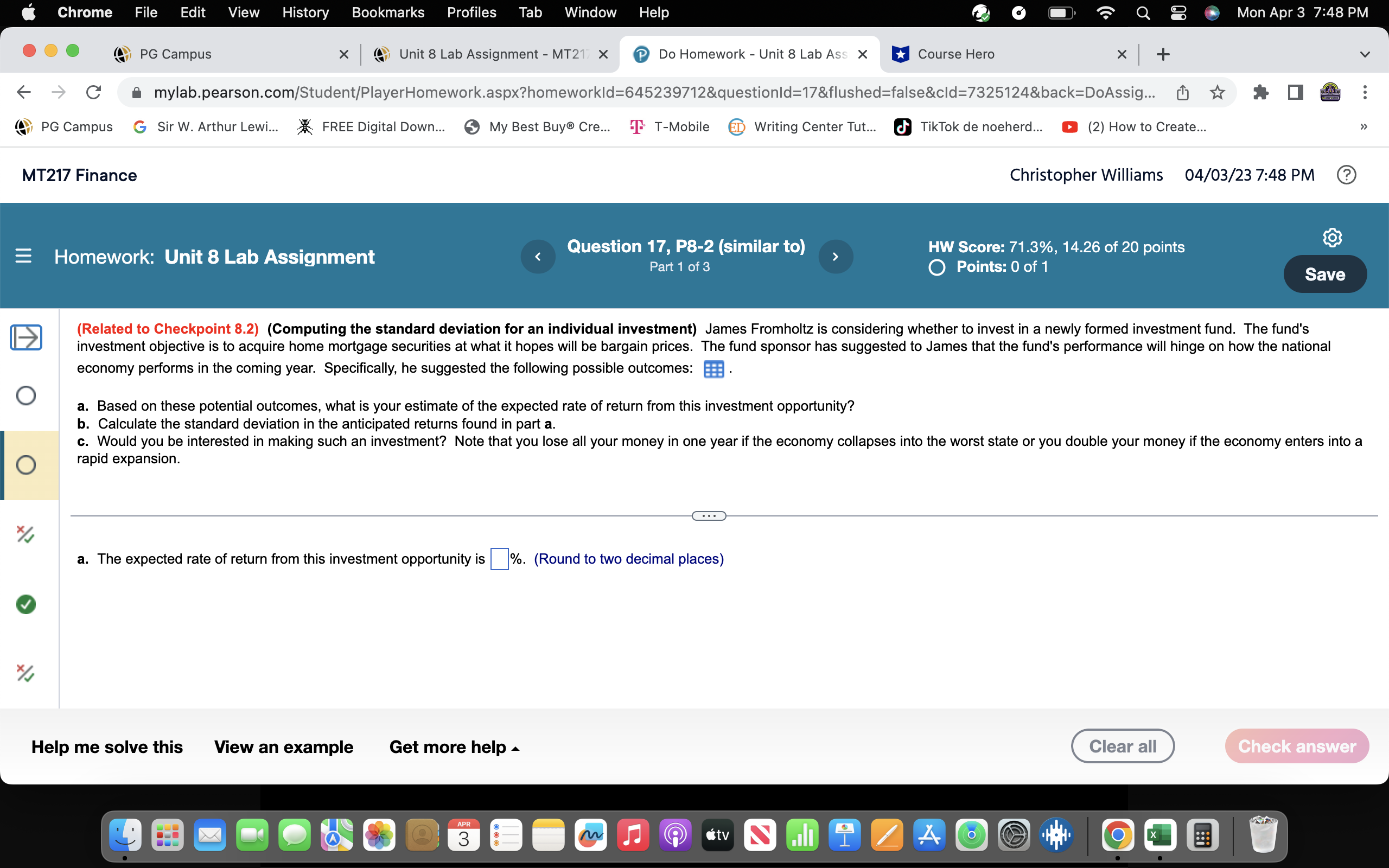Image resolution: width=1389 pixels, height=868 pixels.
Task: Expand the bookmarks overflow chevron
Action: point(1363,127)
